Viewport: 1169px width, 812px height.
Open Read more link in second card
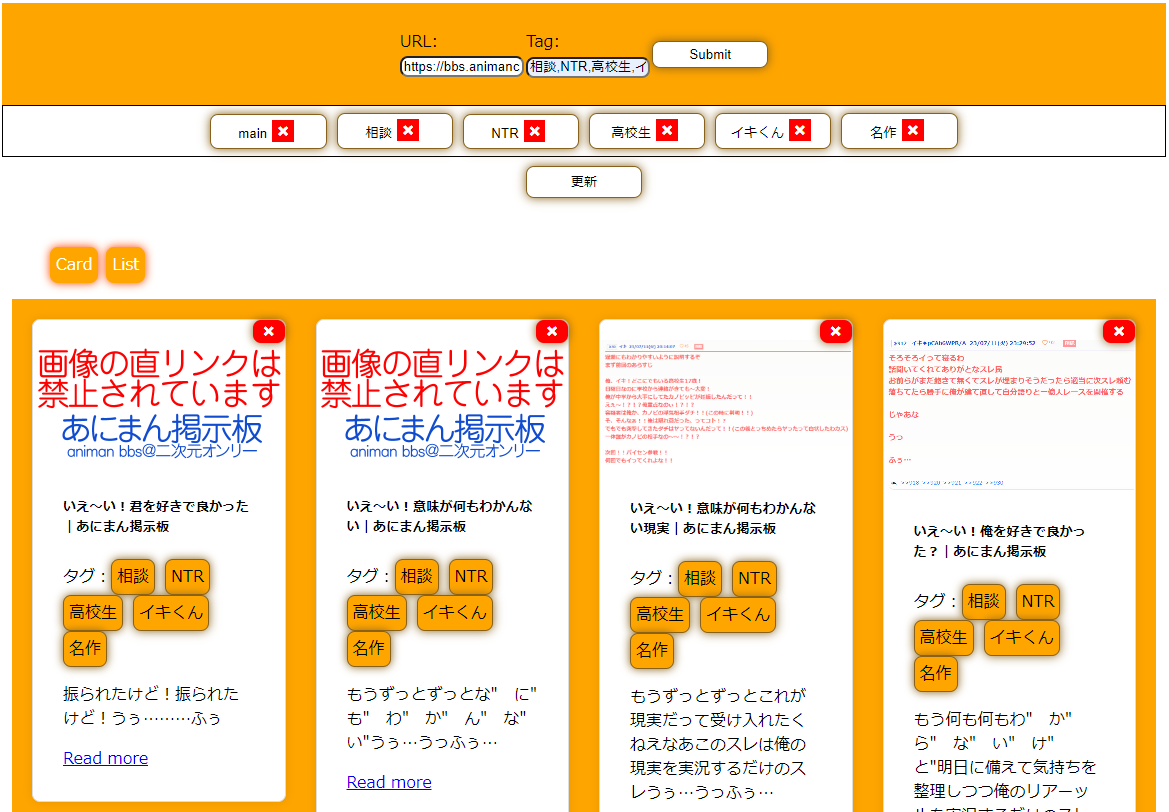point(389,782)
